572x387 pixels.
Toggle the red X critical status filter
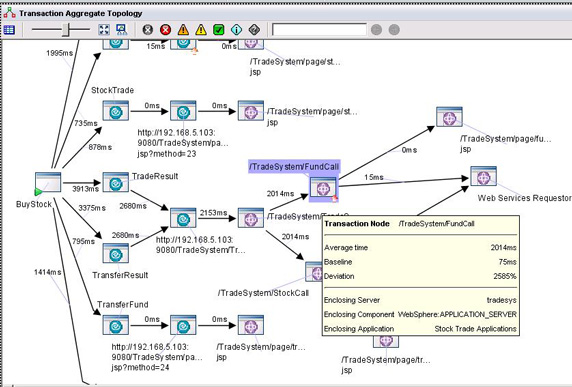coord(165,30)
